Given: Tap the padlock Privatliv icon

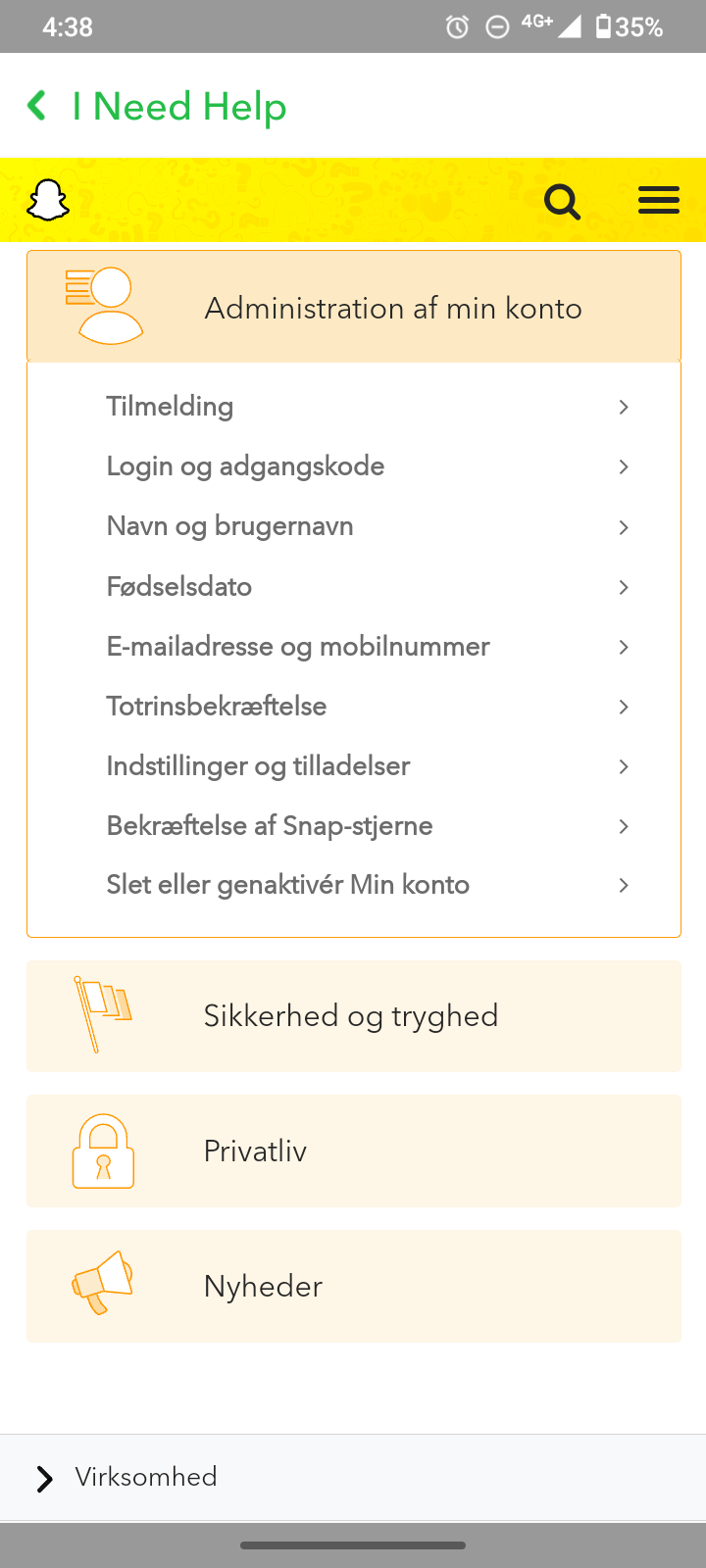Looking at the screenshot, I should tap(103, 1151).
